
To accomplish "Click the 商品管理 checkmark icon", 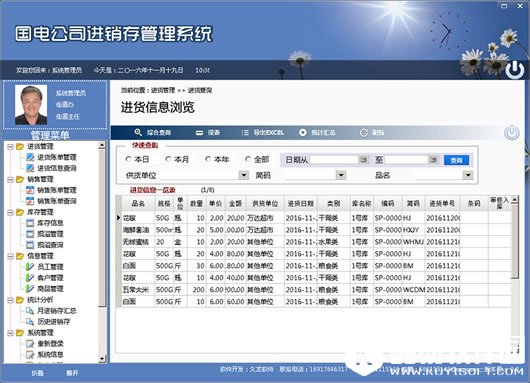I will [x=30, y=288].
